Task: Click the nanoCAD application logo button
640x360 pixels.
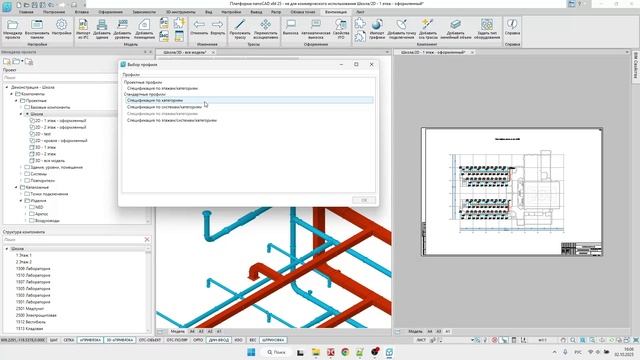Action: 7,6
